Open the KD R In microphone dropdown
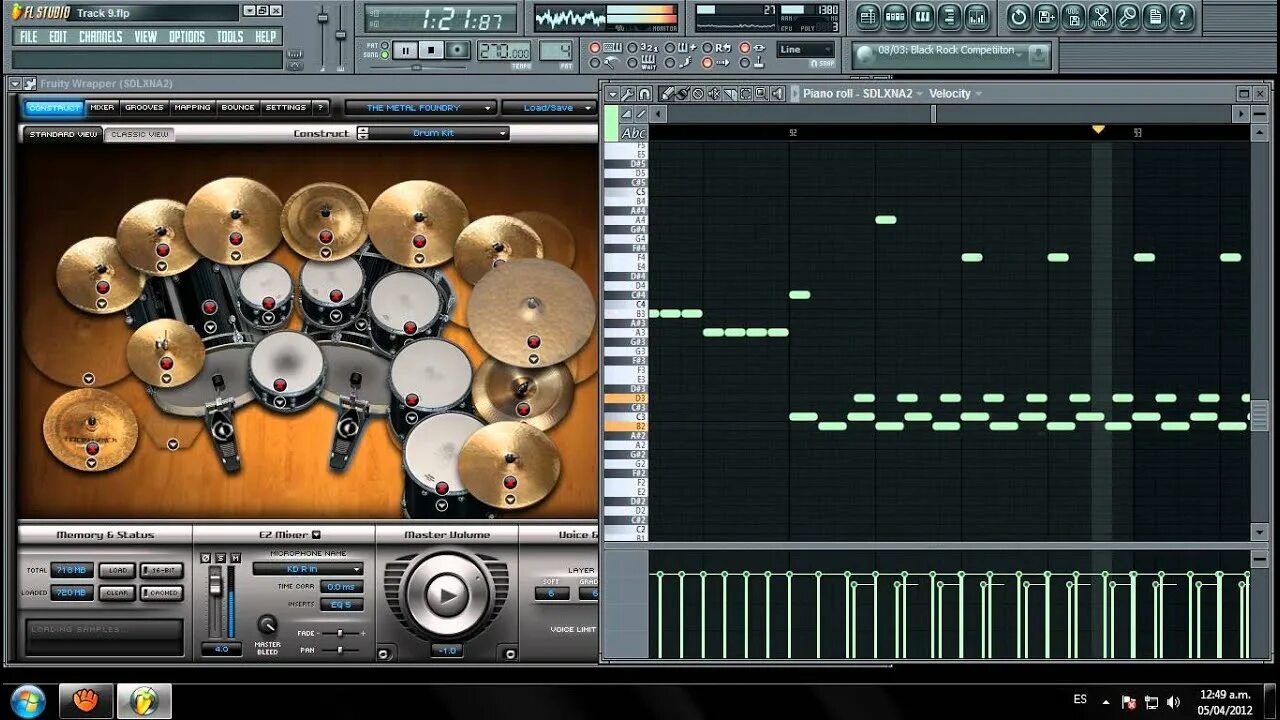 coord(308,569)
